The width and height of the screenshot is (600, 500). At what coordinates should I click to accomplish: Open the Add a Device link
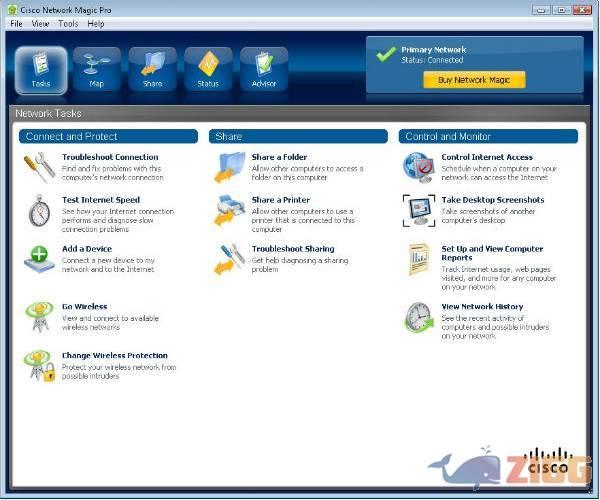87,249
